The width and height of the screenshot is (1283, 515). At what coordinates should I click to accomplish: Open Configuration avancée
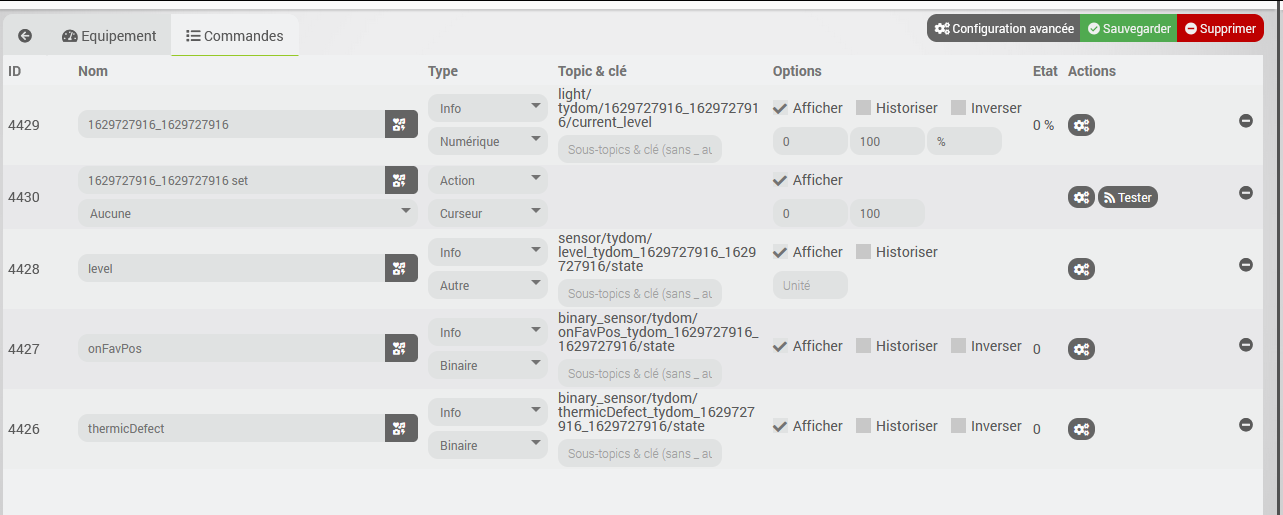pos(1003,29)
